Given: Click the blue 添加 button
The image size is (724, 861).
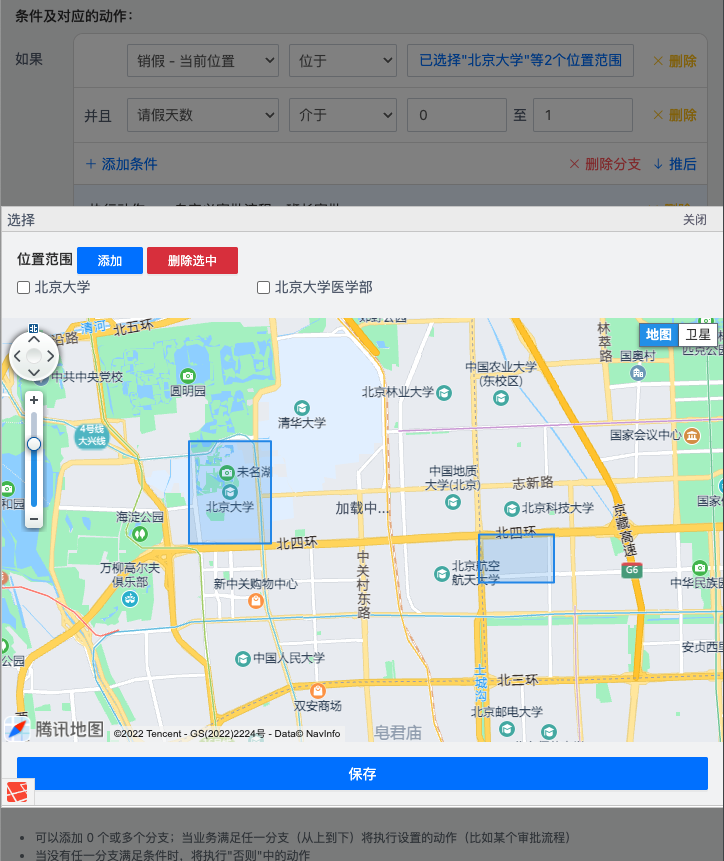Looking at the screenshot, I should (110, 260).
